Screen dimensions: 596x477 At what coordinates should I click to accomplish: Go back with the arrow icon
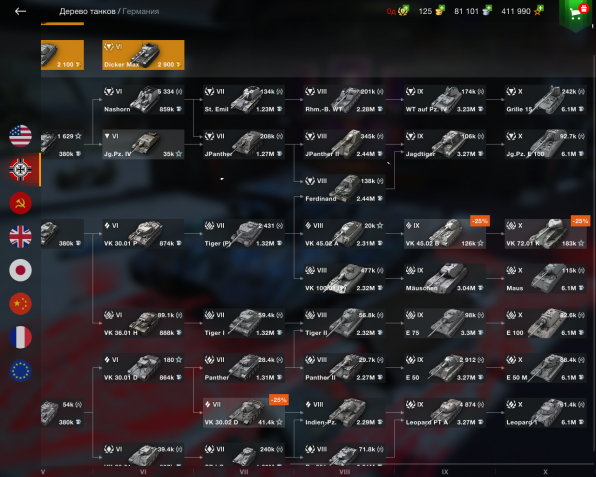[x=20, y=11]
